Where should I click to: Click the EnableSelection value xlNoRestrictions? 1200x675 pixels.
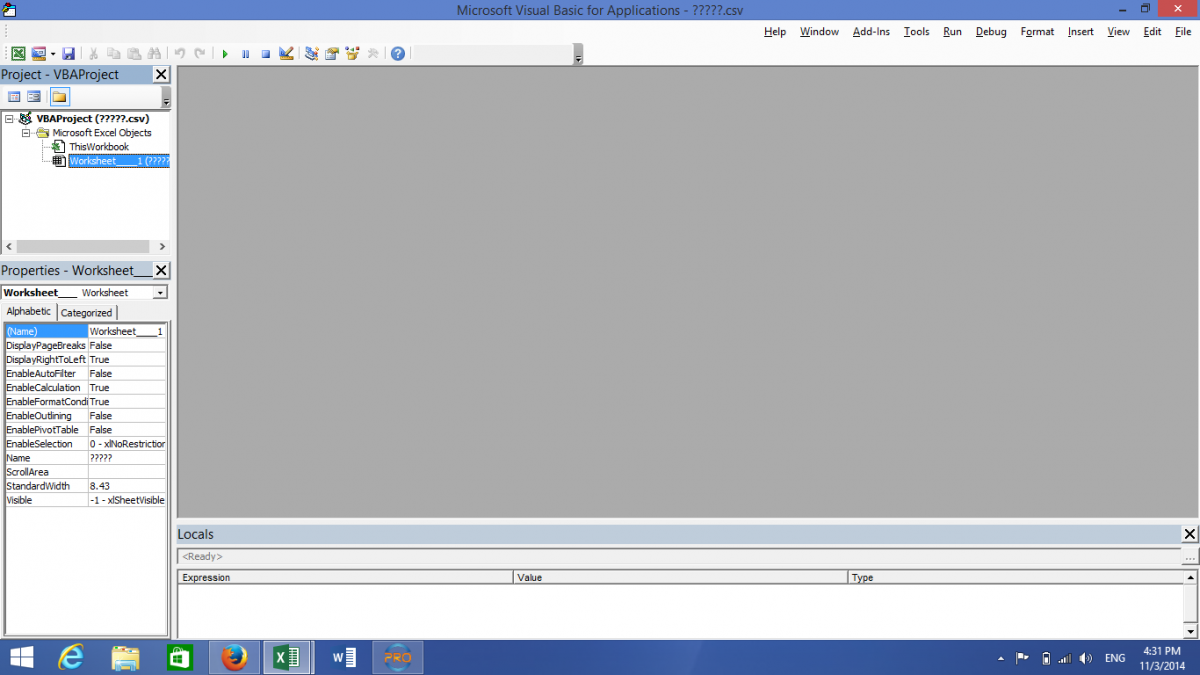pyautogui.click(x=127, y=444)
